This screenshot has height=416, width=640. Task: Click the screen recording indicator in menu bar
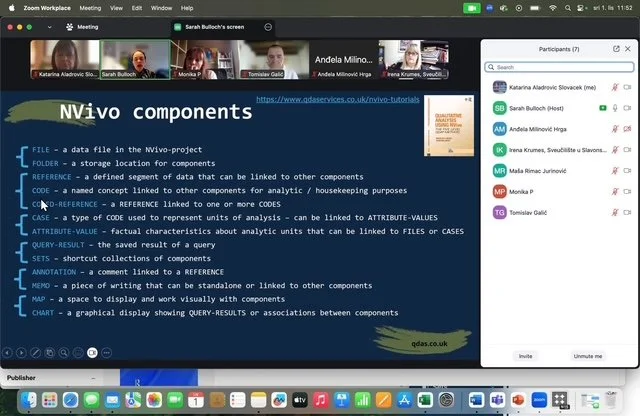coord(519,8)
